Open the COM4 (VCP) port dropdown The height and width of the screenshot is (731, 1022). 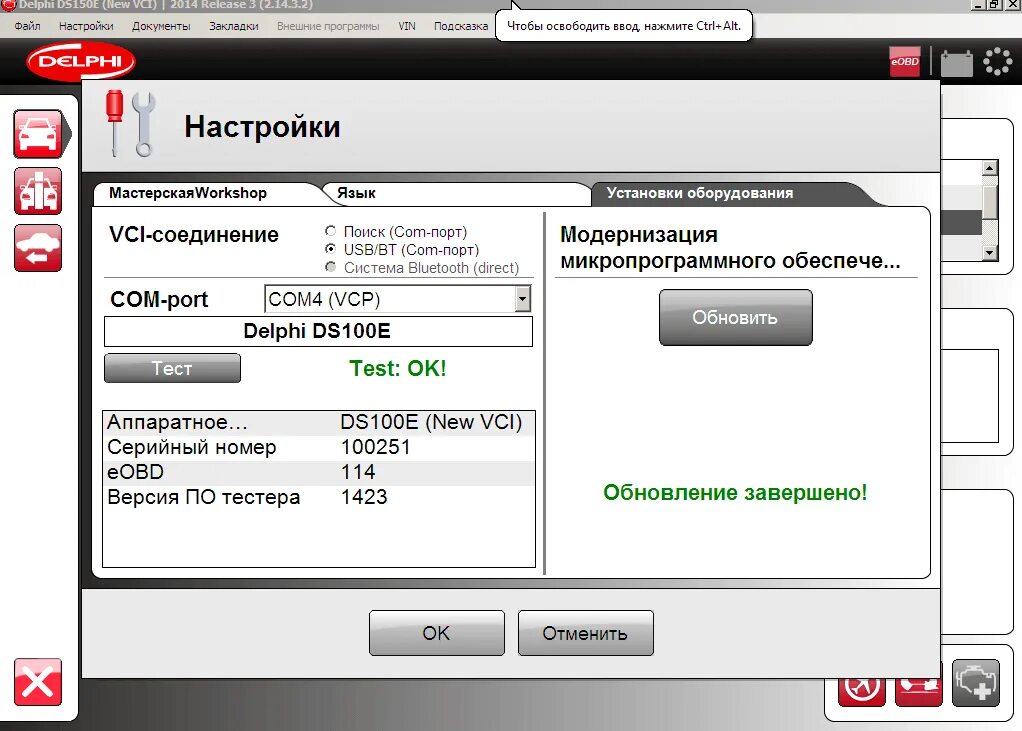click(x=522, y=299)
